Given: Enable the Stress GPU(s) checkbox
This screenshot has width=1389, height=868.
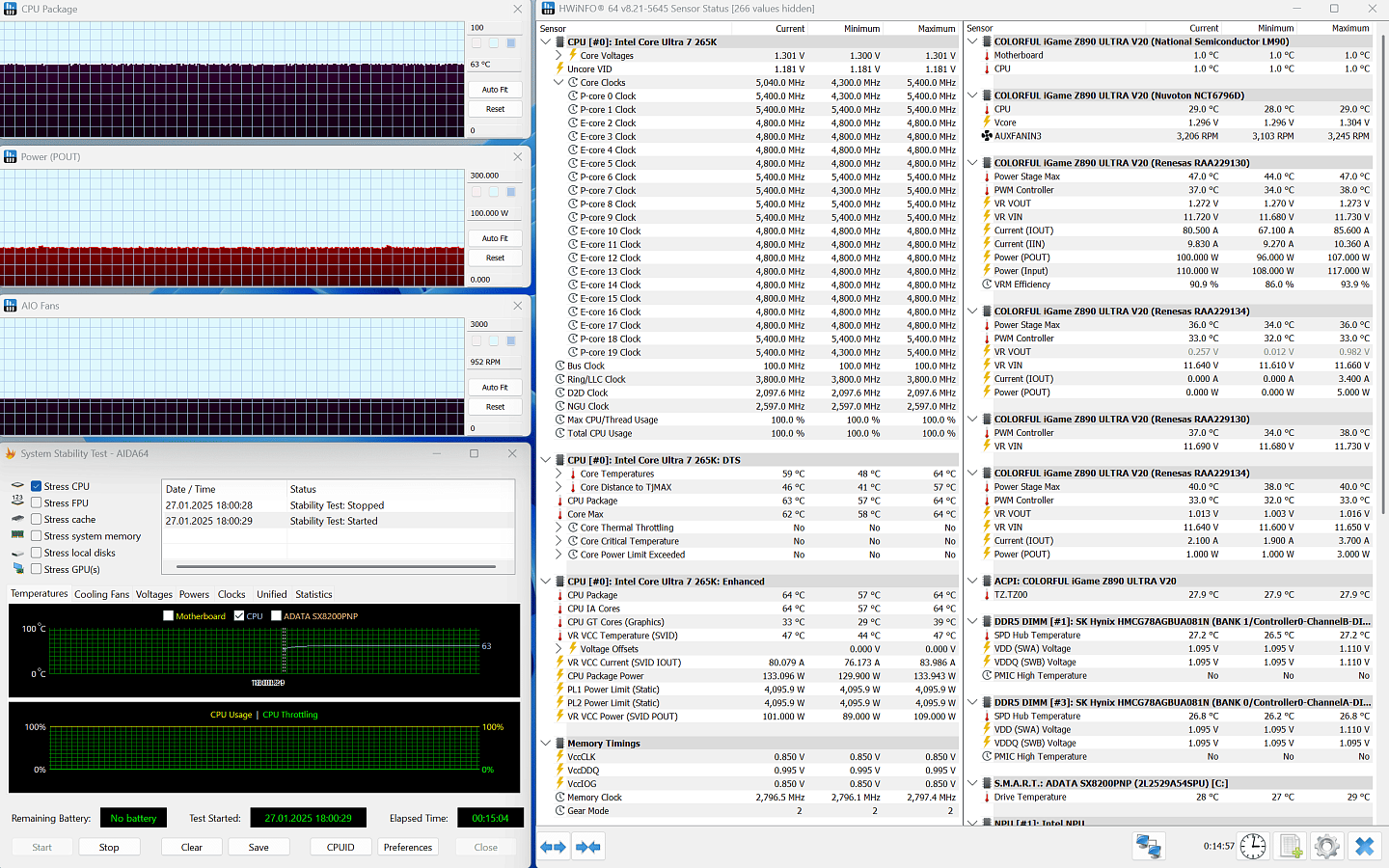Looking at the screenshot, I should tap(36, 569).
